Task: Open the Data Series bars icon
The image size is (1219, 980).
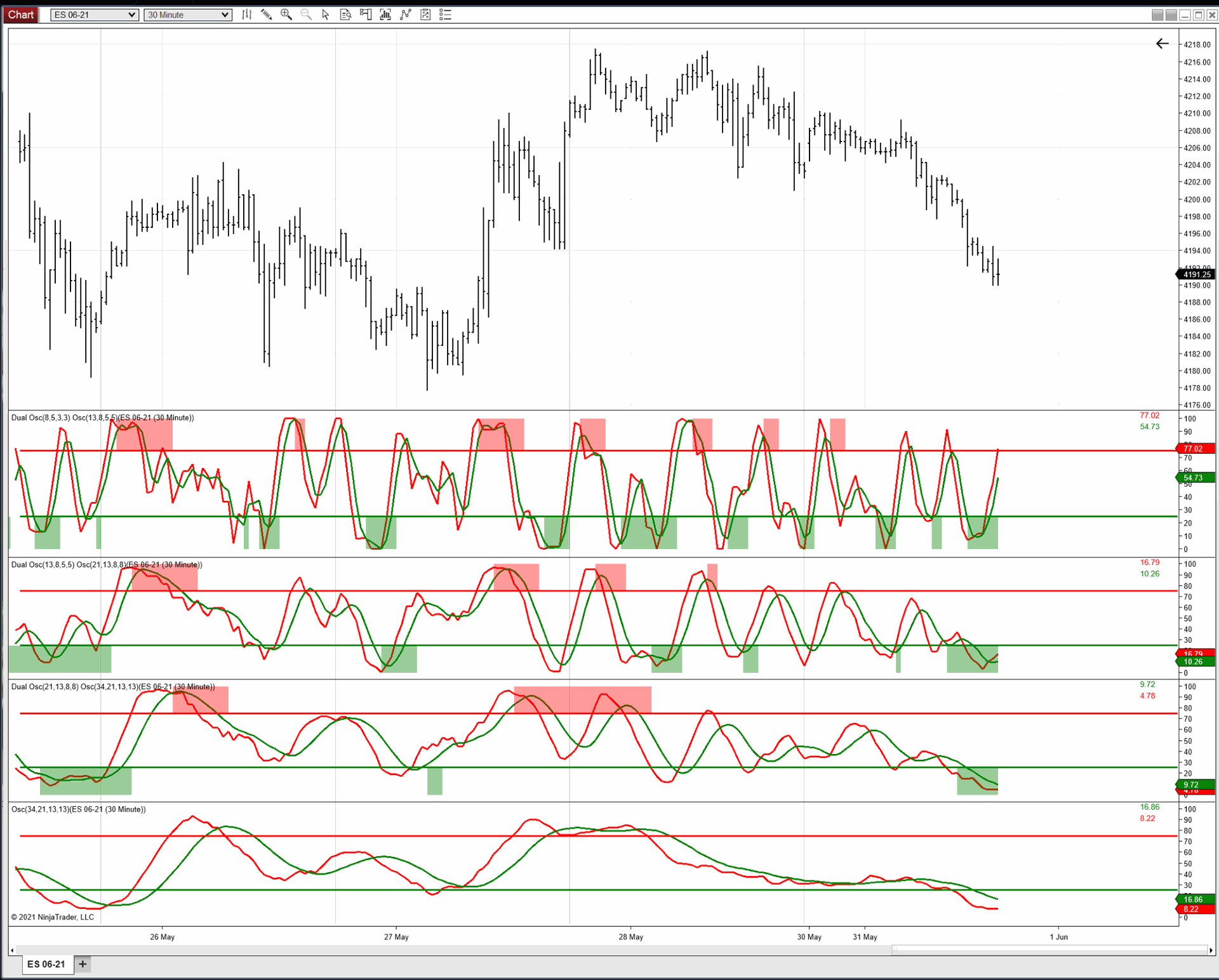Action: pyautogui.click(x=247, y=14)
